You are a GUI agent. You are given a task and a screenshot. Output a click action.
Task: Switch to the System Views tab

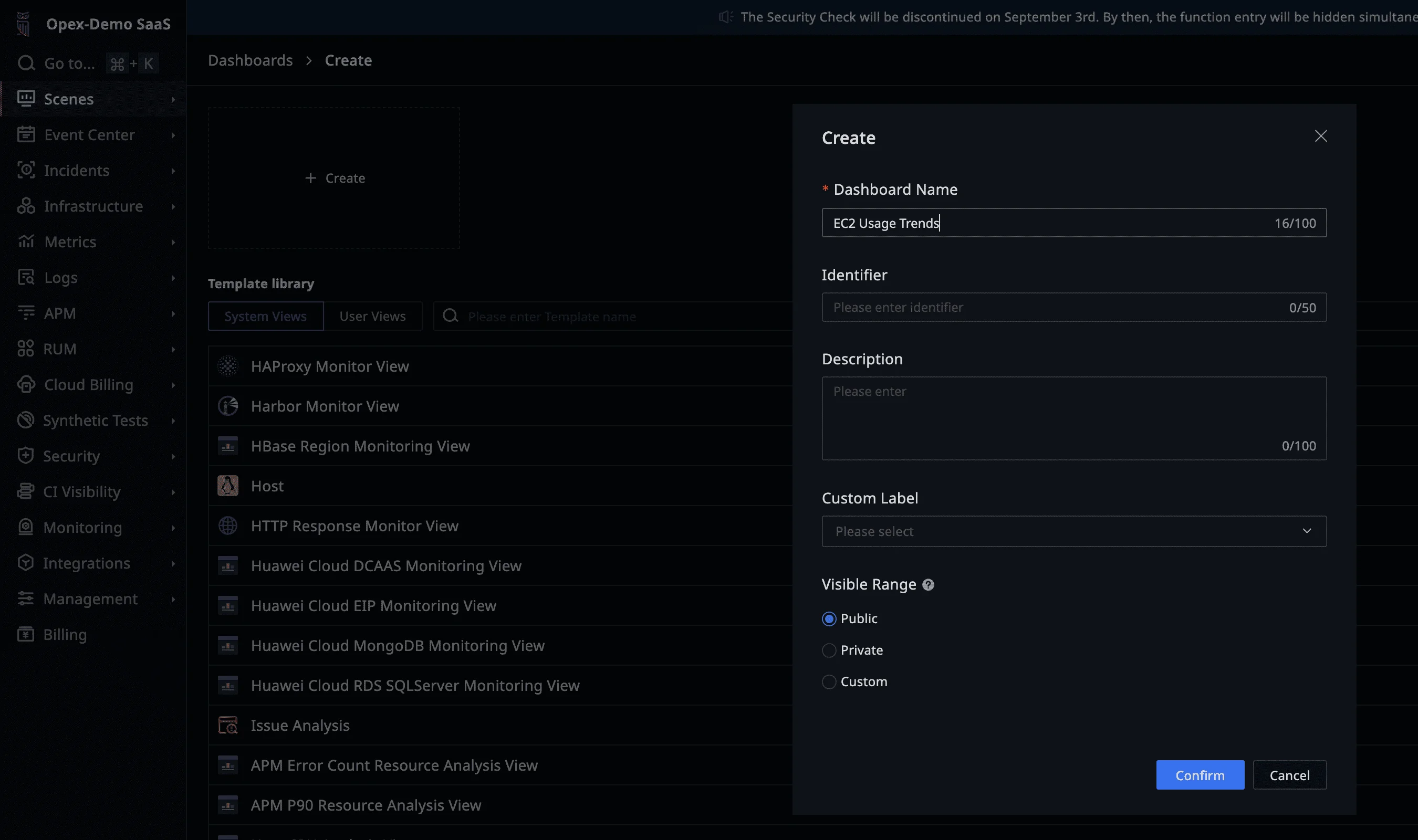click(x=266, y=316)
